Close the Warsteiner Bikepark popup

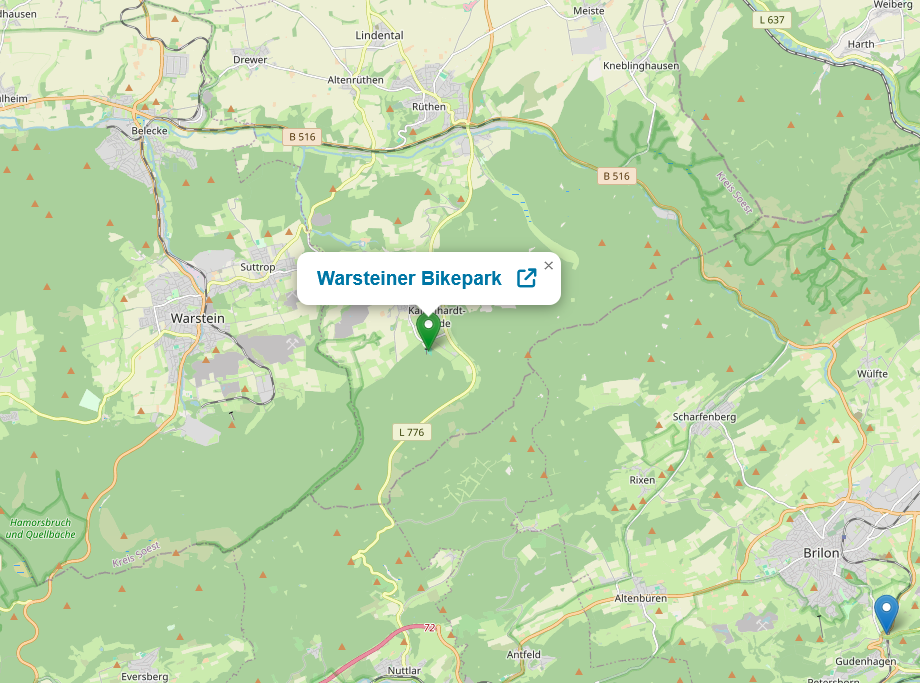click(549, 265)
